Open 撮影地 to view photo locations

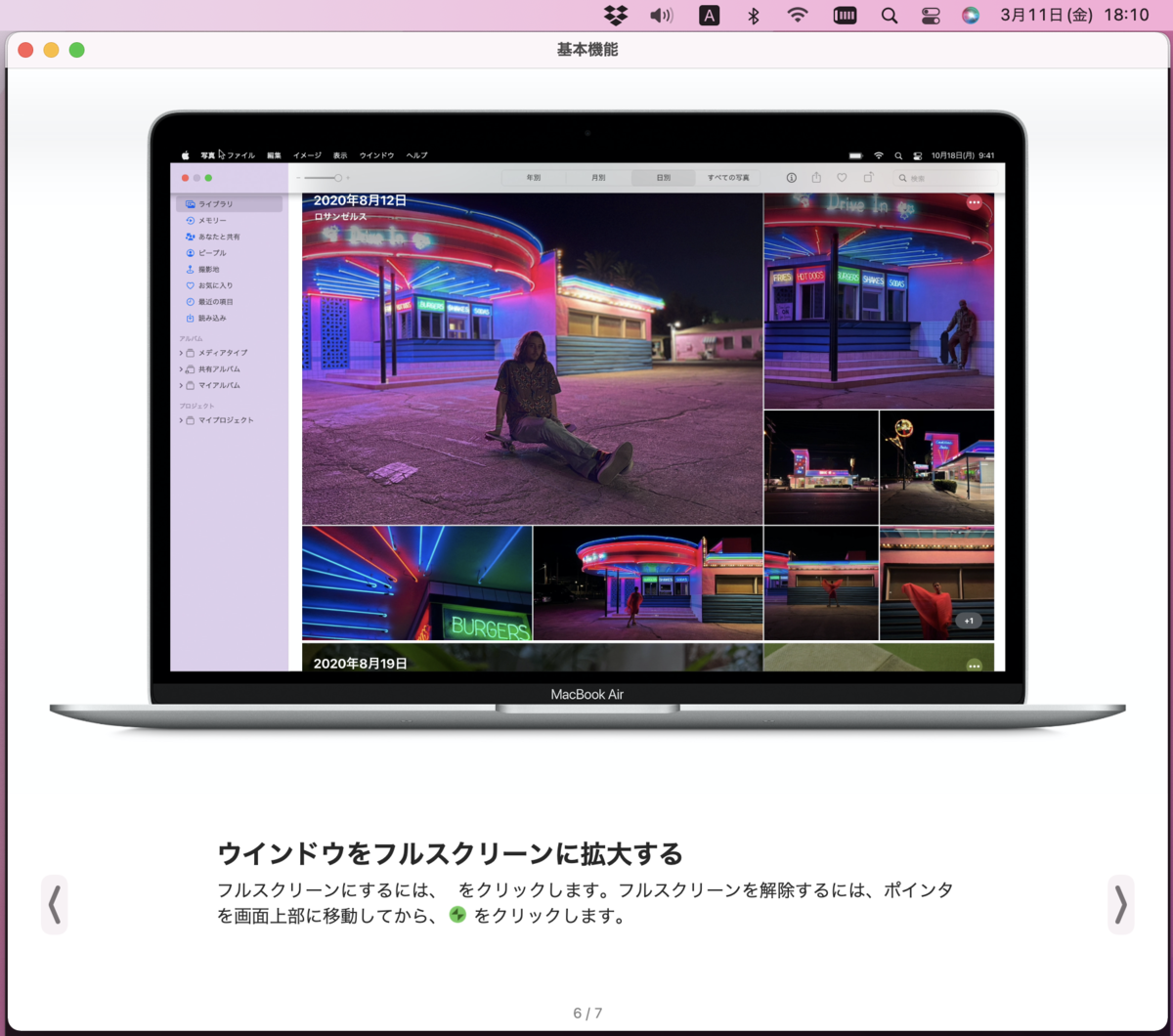(x=207, y=268)
